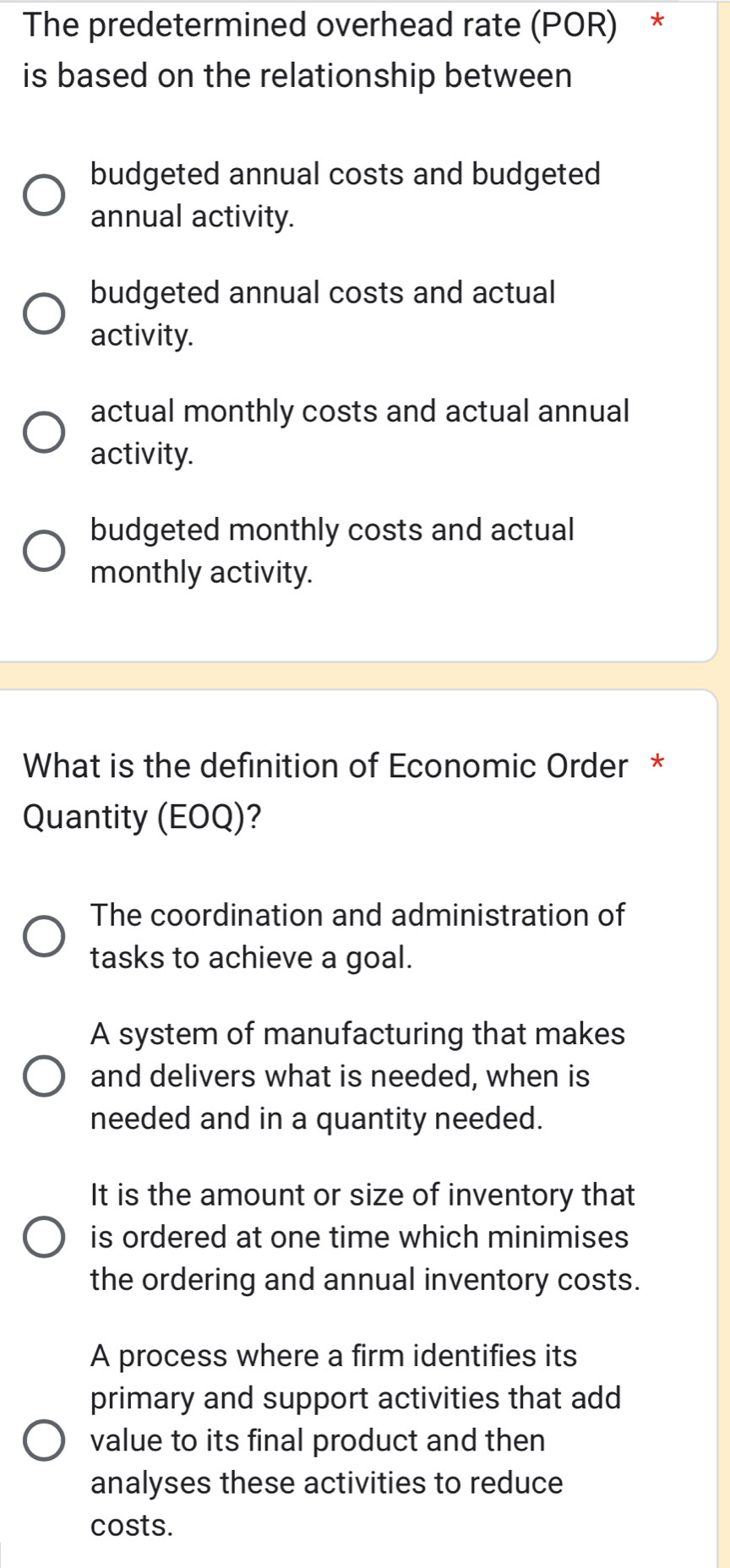The width and height of the screenshot is (730, 1568).
Task: Pick radio circle beside 'firm identifies its primary and support activities'
Action: pos(43,1440)
